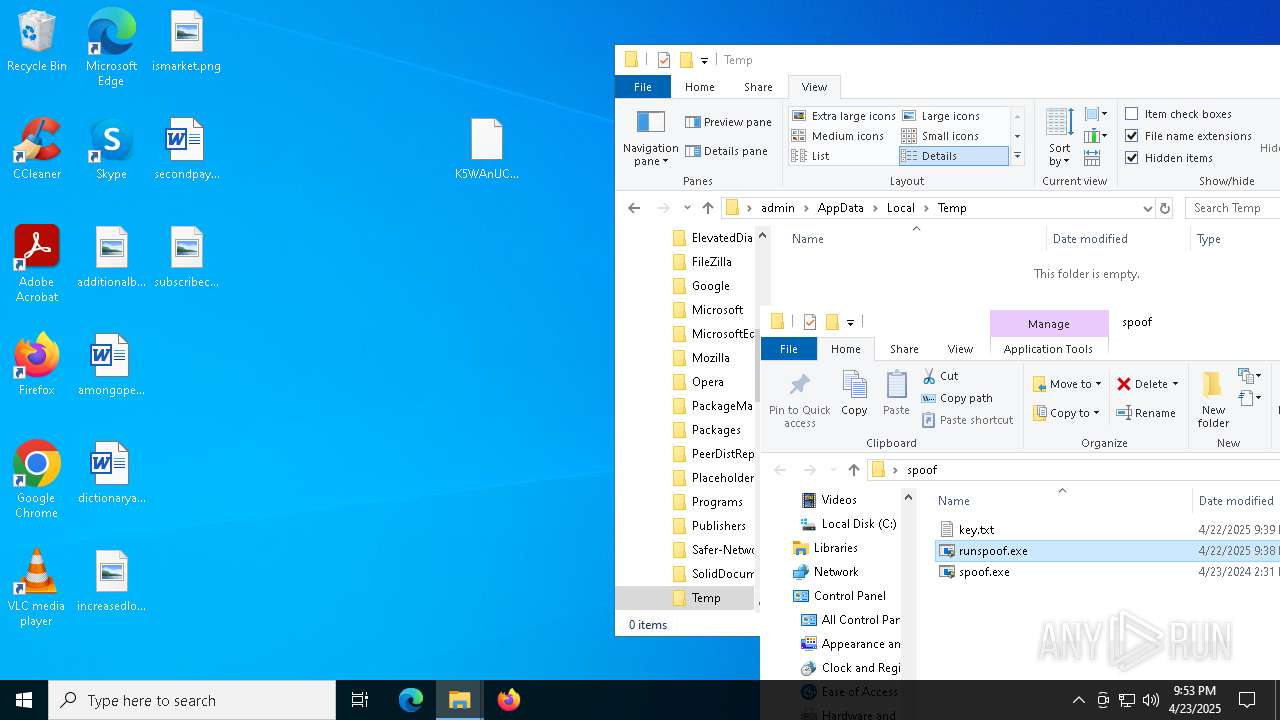Click the Navigation pane button in Temp window
The width and height of the screenshot is (1280, 720).
[650, 138]
